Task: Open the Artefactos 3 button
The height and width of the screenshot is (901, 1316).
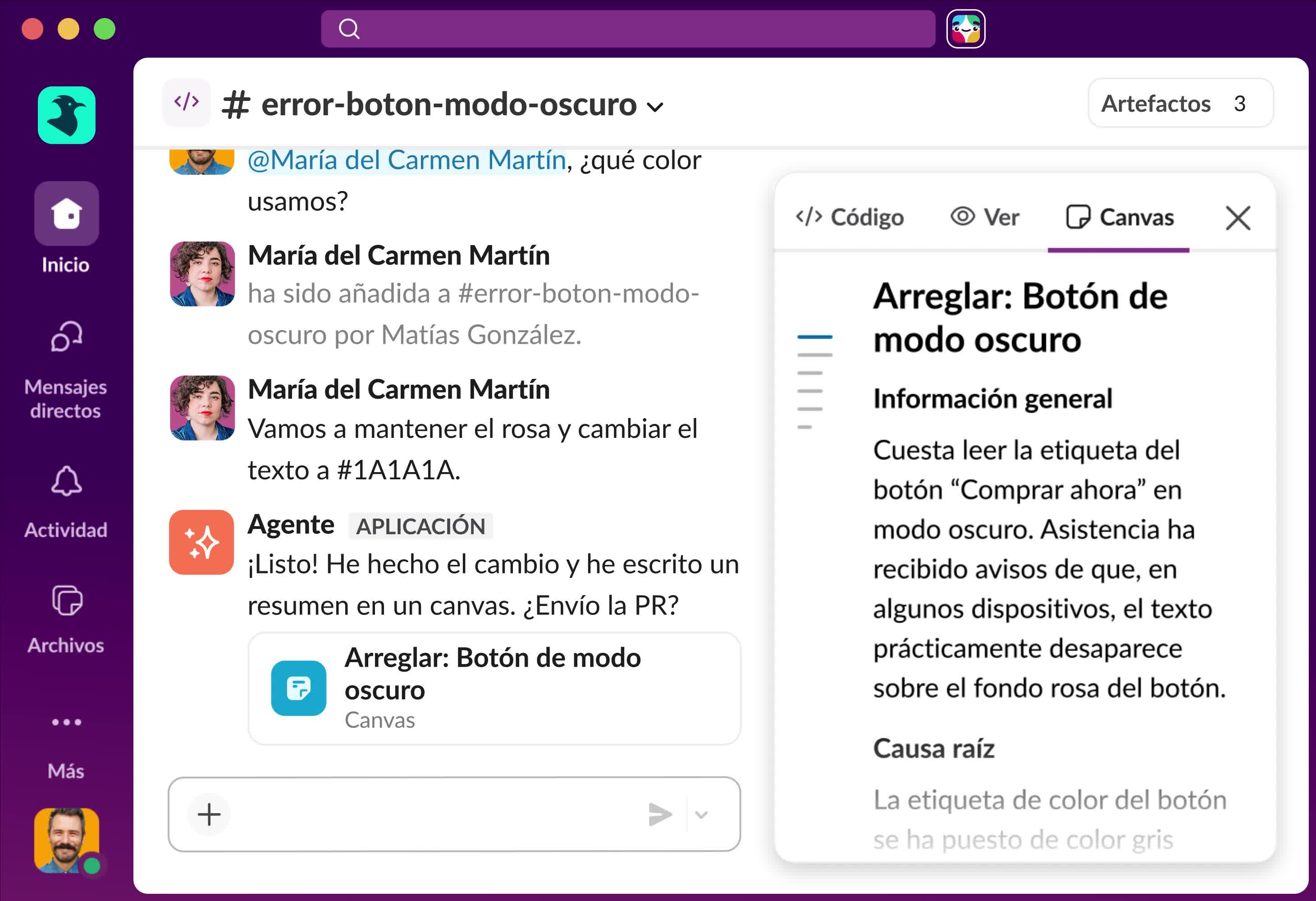Action: coord(1180,103)
